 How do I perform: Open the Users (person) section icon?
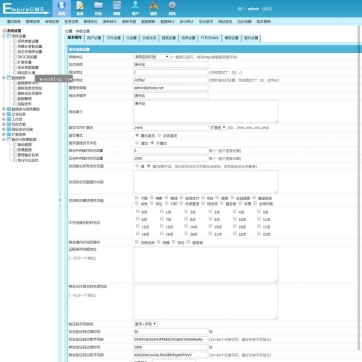point(135,8)
